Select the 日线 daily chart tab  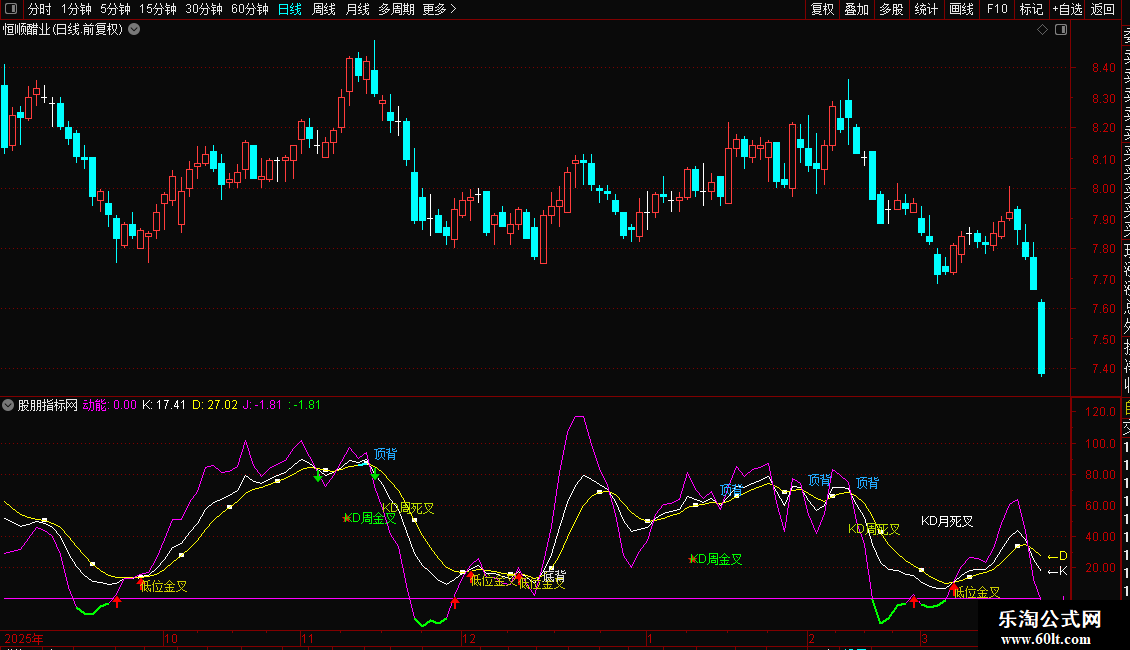pos(290,9)
